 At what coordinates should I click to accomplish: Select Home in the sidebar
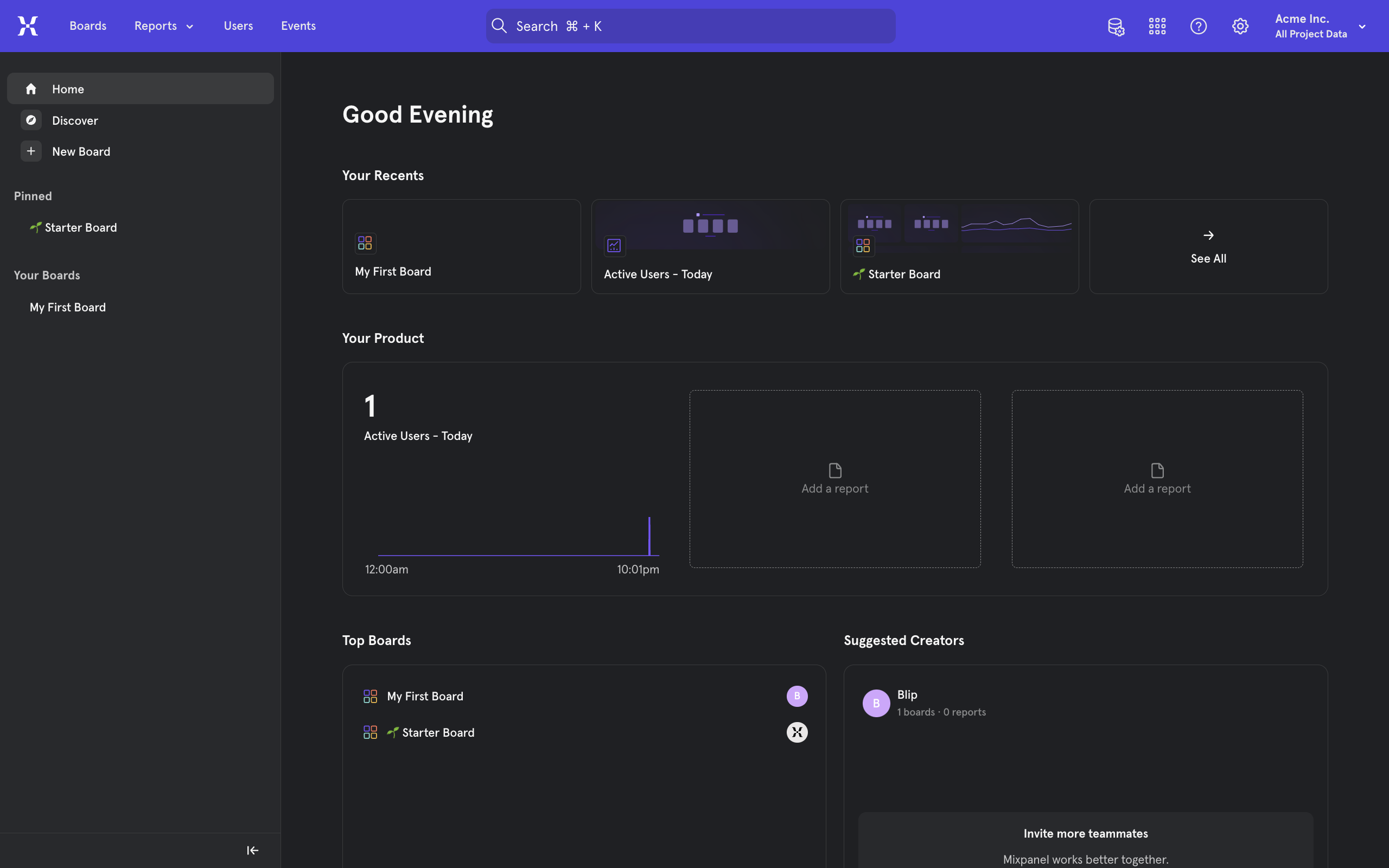point(140,88)
